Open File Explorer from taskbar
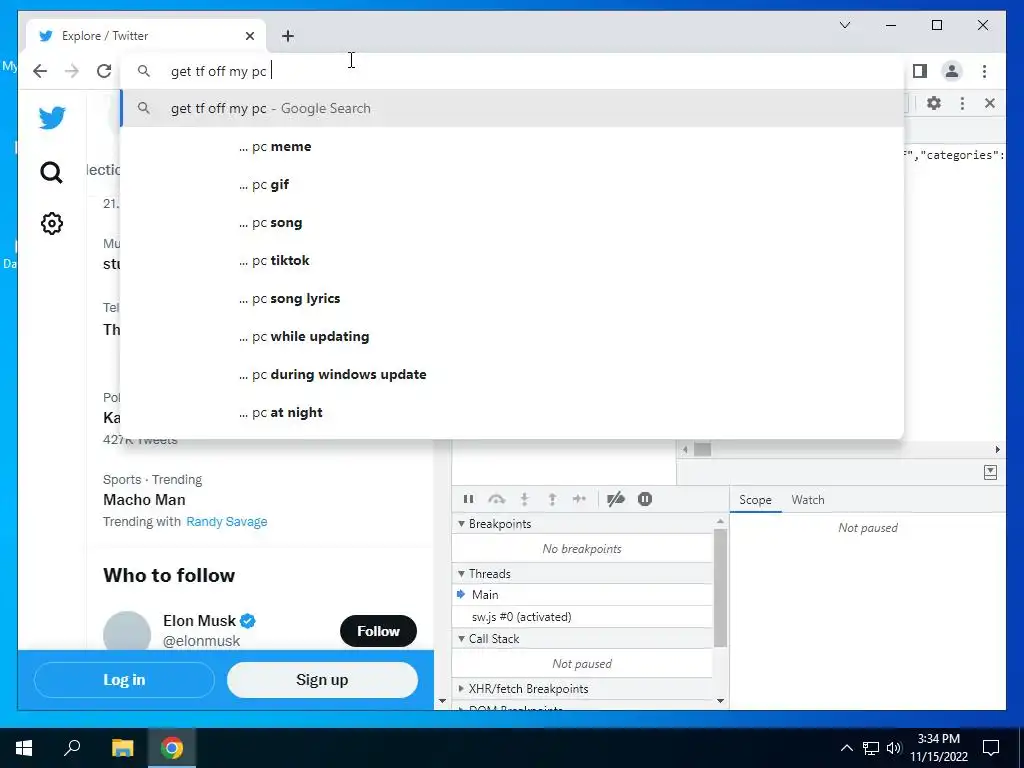 (122, 748)
